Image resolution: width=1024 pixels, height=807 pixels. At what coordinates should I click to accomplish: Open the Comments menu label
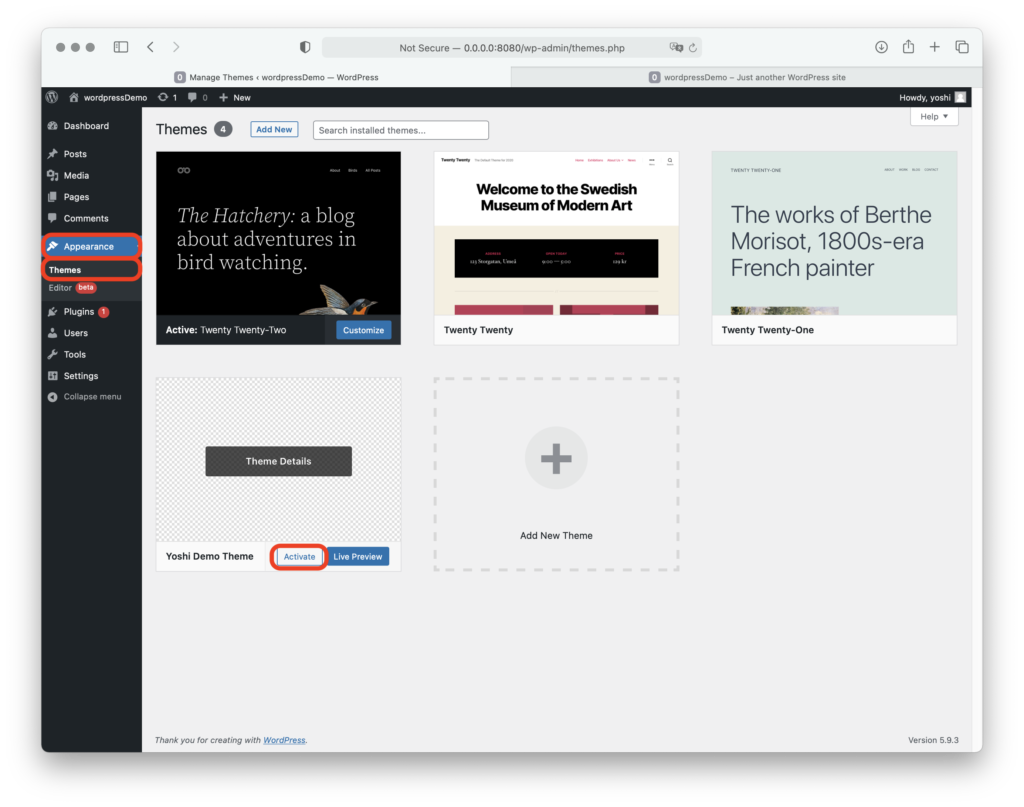(x=86, y=219)
